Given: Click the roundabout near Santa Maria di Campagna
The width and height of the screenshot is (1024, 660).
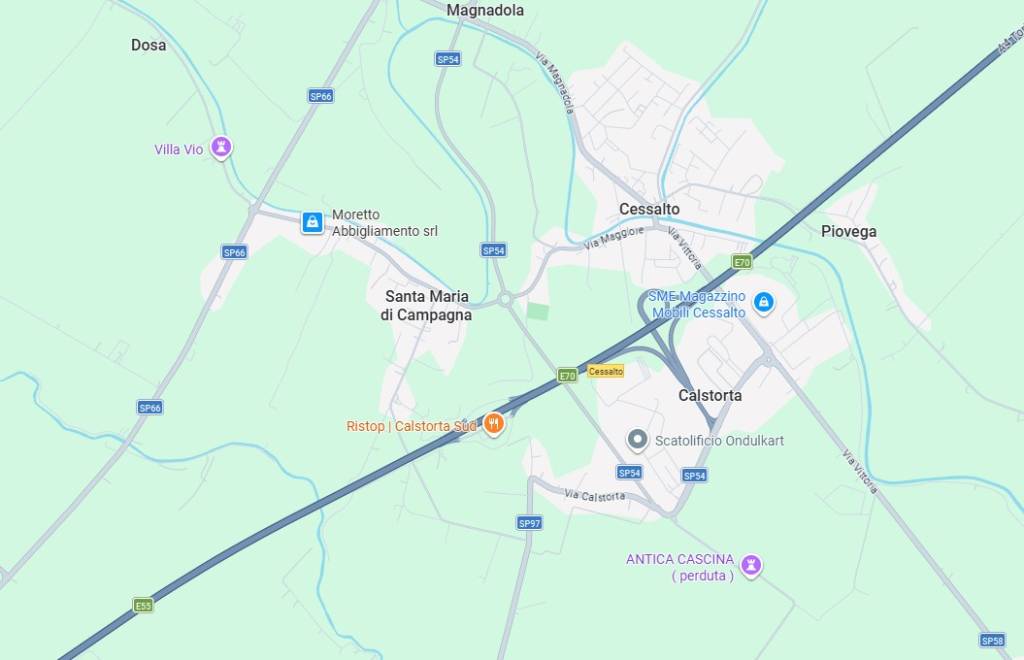Looking at the screenshot, I should tap(505, 300).
